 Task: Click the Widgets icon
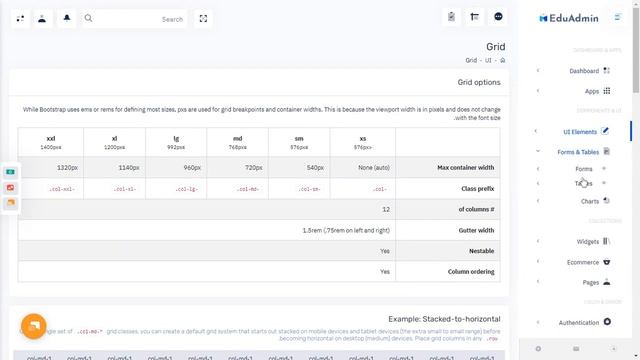pos(607,241)
